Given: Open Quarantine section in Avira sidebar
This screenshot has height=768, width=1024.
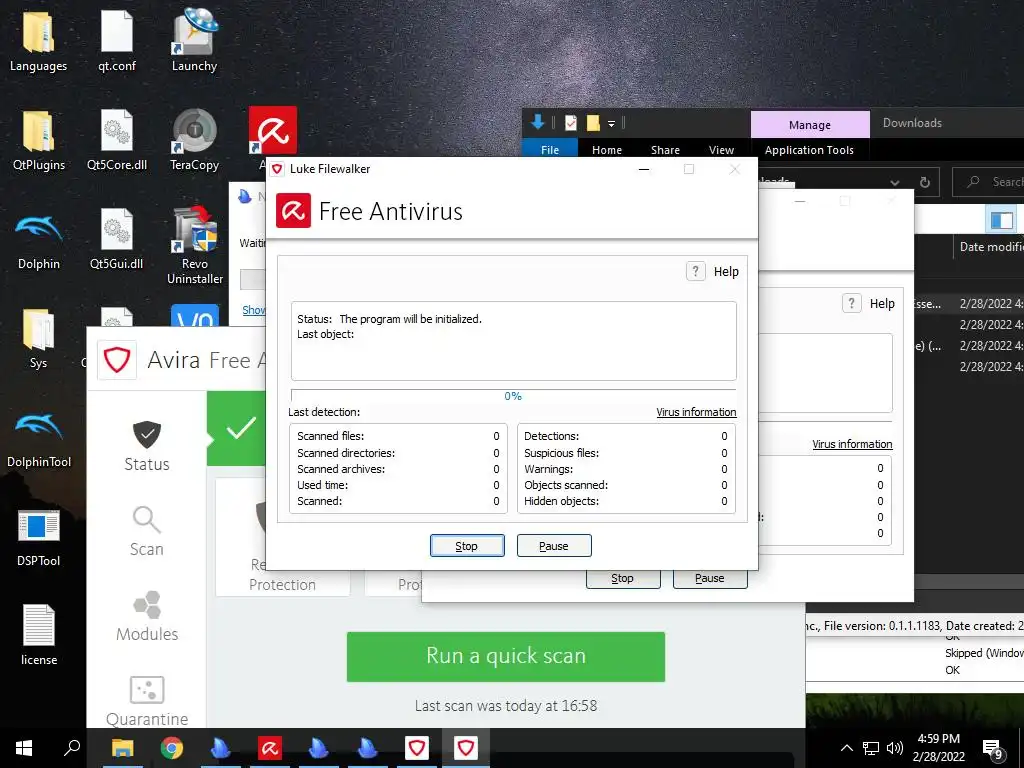Looking at the screenshot, I should pyautogui.click(x=147, y=701).
